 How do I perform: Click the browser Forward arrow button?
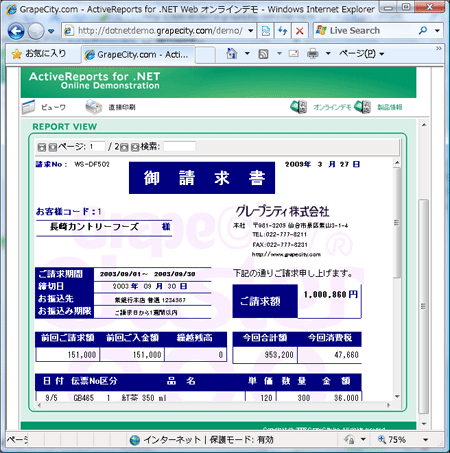pyautogui.click(x=35, y=31)
